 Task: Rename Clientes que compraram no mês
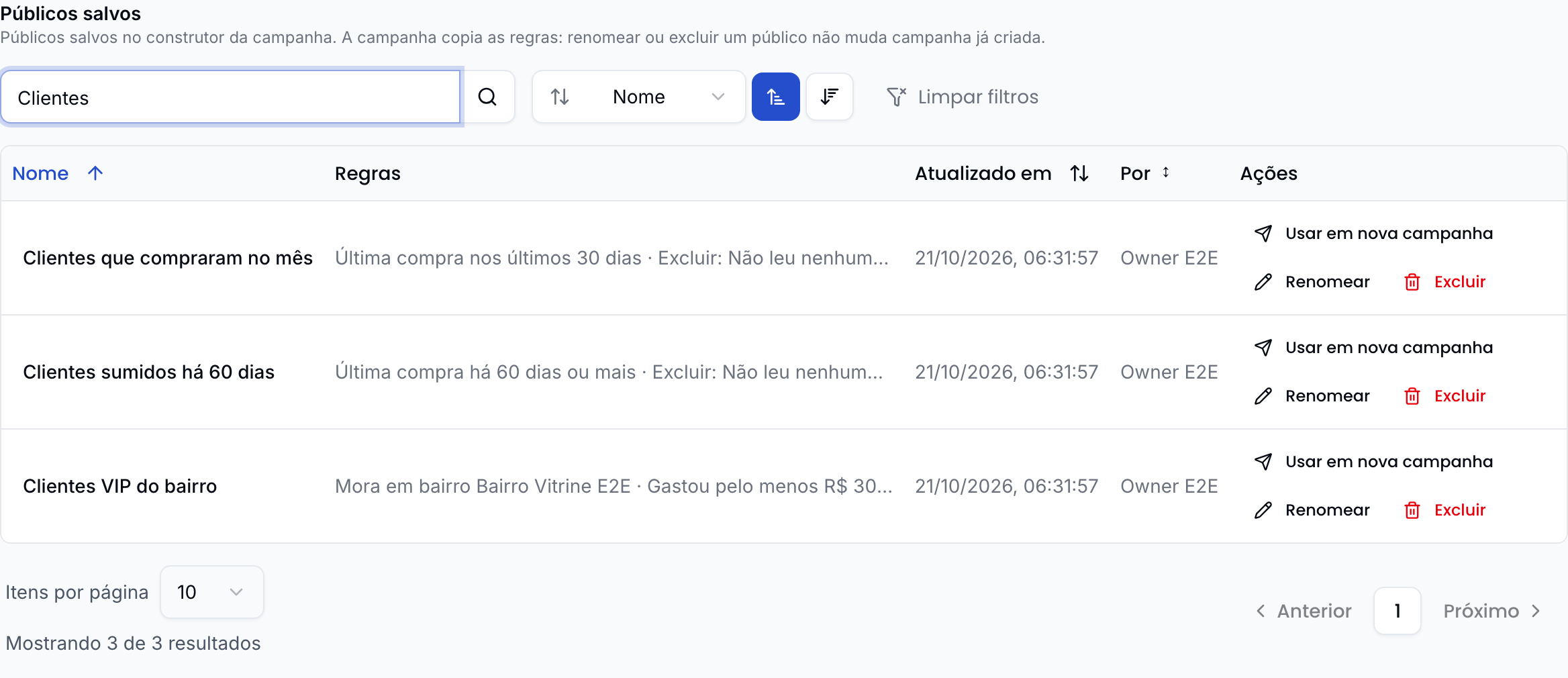coord(1312,282)
